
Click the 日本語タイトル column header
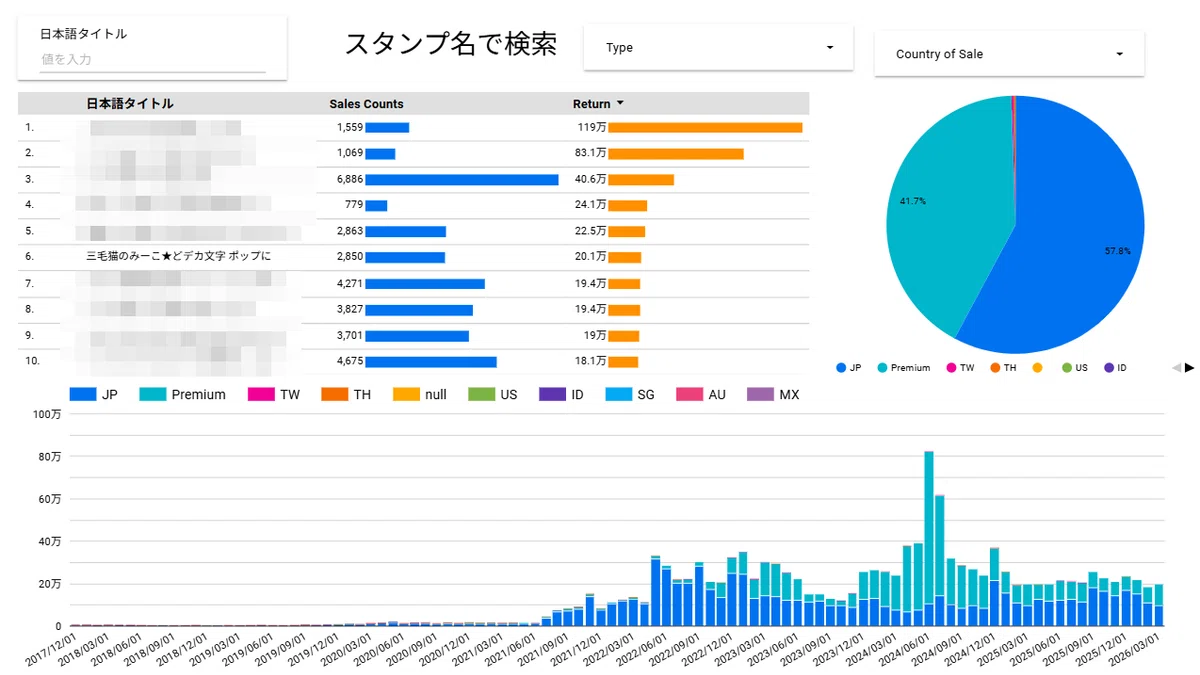click(x=130, y=104)
